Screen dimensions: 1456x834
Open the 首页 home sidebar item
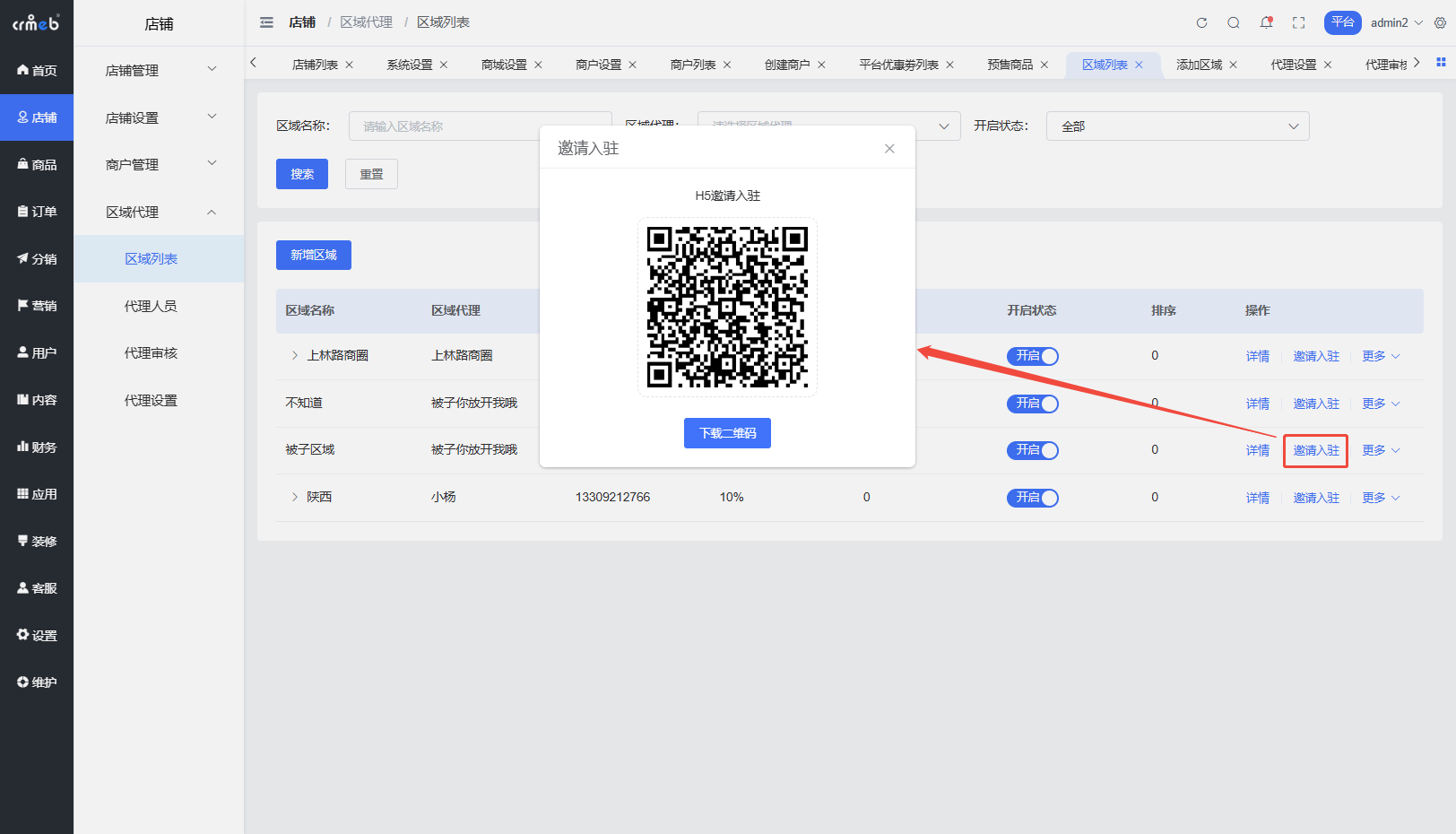pos(37,70)
